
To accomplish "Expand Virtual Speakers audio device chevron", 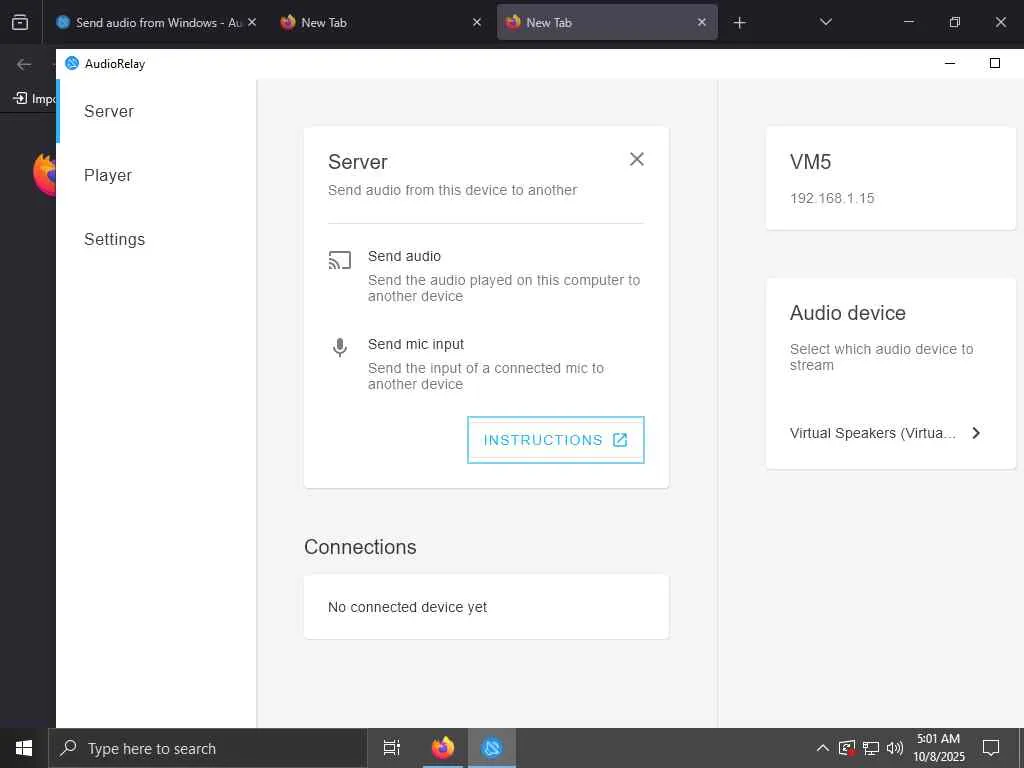I will point(976,433).
